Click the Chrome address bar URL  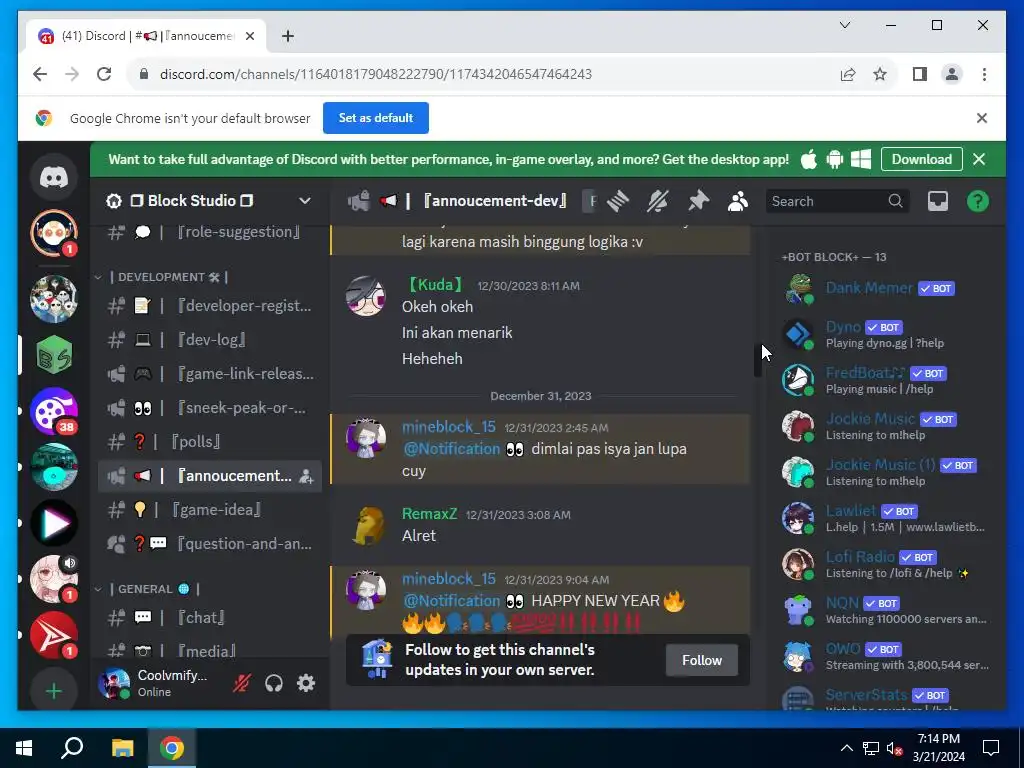[376, 74]
